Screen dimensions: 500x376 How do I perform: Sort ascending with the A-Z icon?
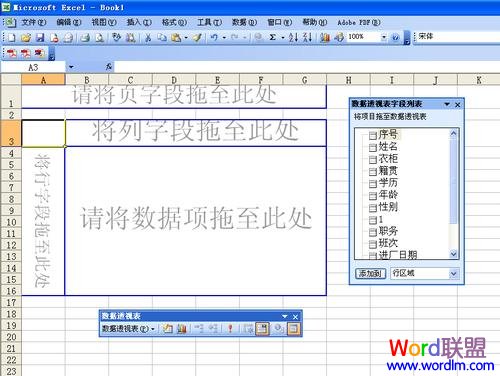pos(293,37)
